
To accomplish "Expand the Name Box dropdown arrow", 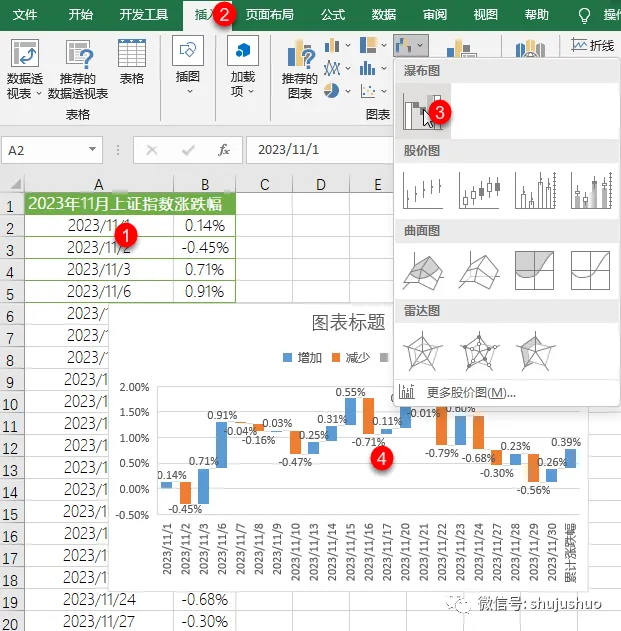I will (93, 149).
